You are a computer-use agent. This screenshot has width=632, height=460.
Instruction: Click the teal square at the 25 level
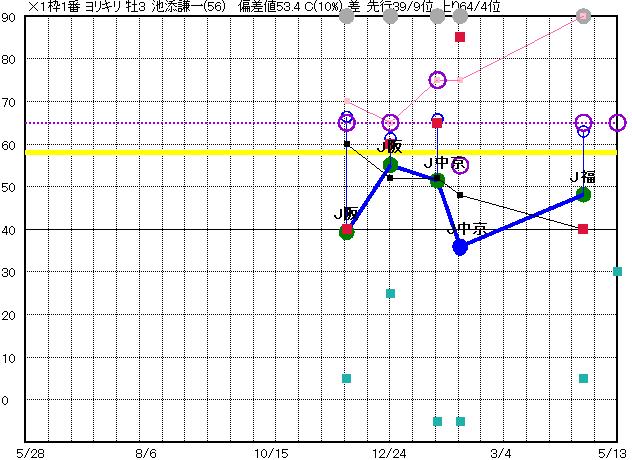[x=390, y=293]
